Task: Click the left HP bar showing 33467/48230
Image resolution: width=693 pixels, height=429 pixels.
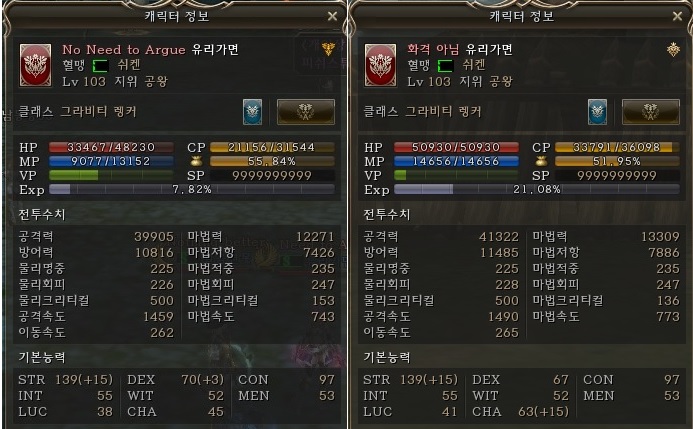Action: [x=111, y=147]
